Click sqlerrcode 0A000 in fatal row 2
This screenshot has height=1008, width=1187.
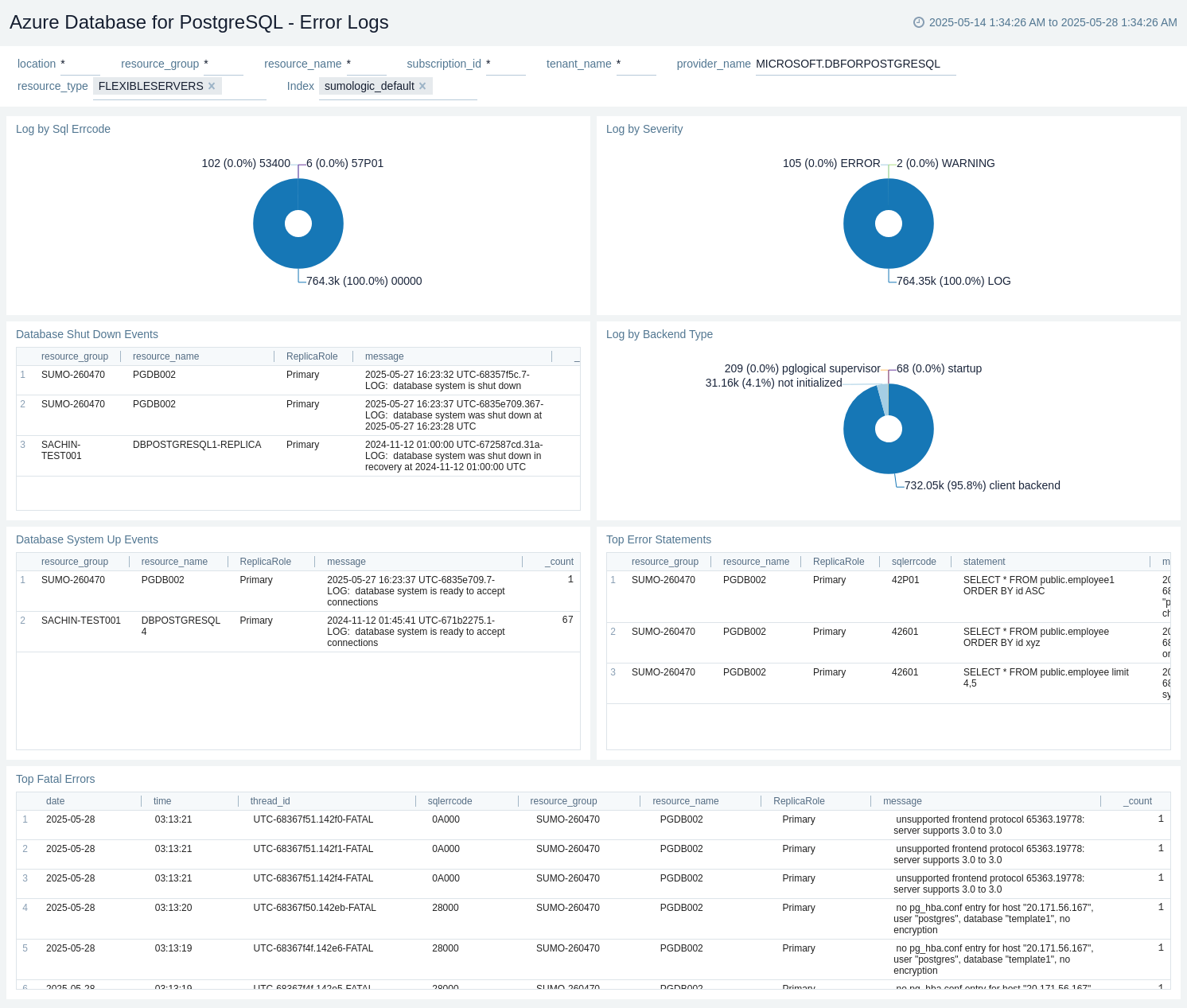tap(446, 849)
